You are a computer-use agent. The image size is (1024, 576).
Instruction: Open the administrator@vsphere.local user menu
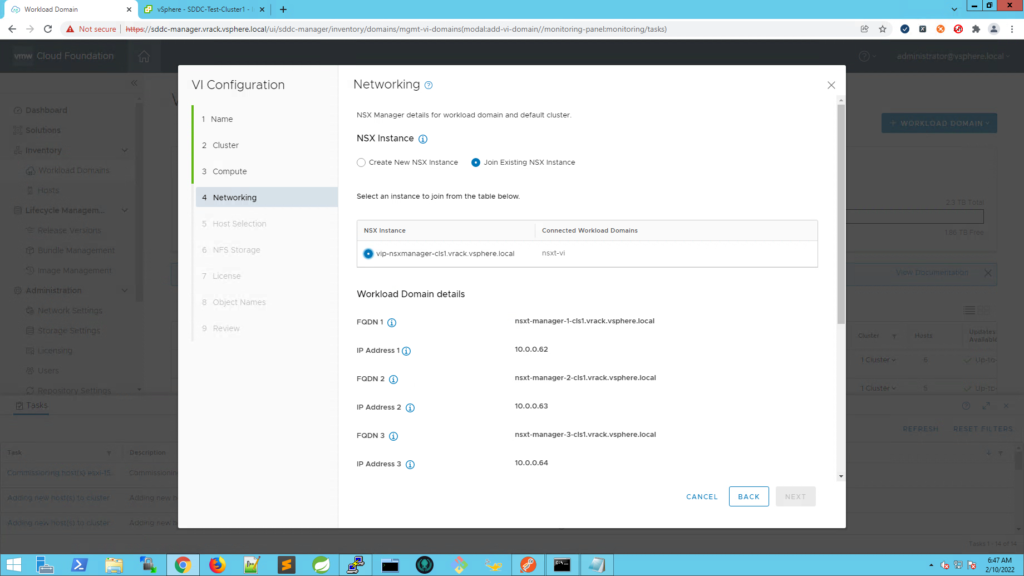pos(953,56)
